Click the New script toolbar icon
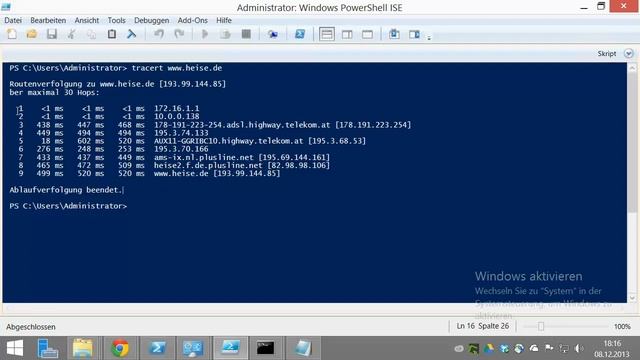Screen dimensions: 640x360 point(12,34)
